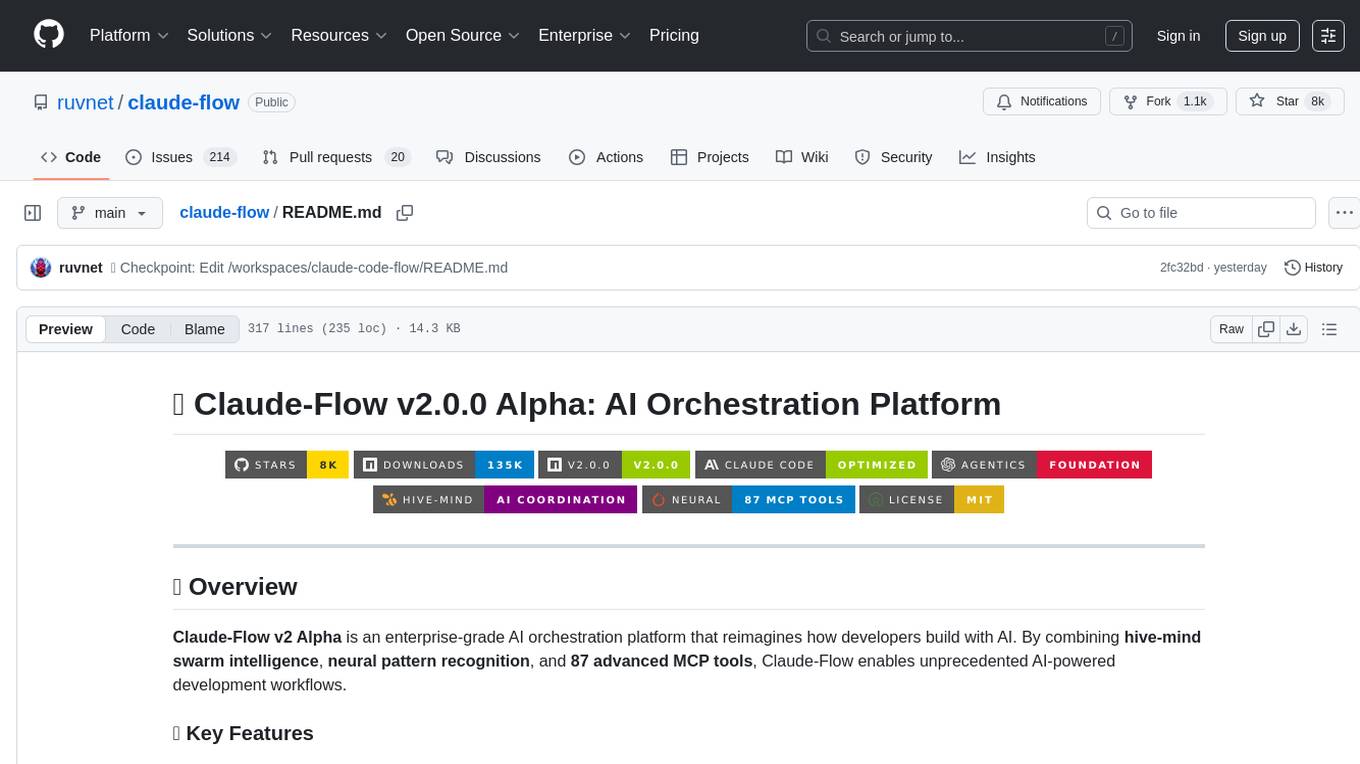The image size is (1360, 764).
Task: Expand the file tree side panel
Action: coord(33,213)
